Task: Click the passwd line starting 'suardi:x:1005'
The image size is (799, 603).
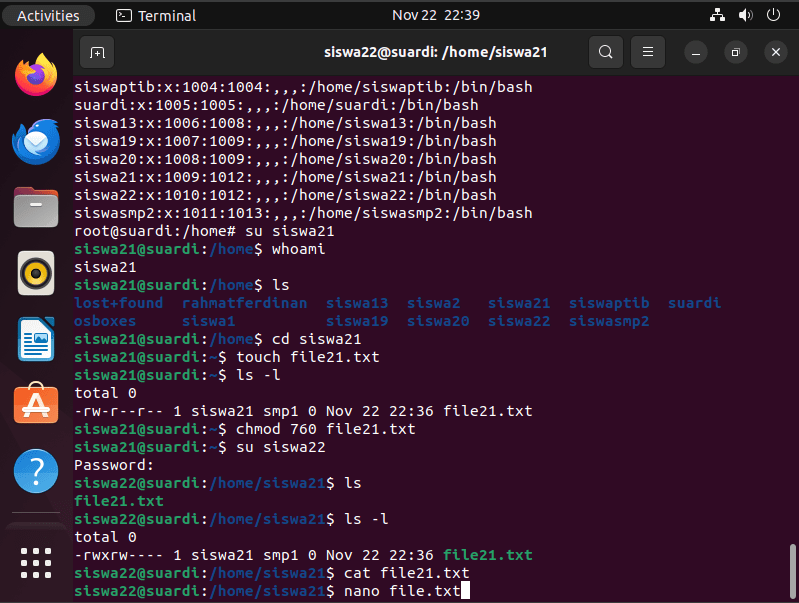Action: 276,105
